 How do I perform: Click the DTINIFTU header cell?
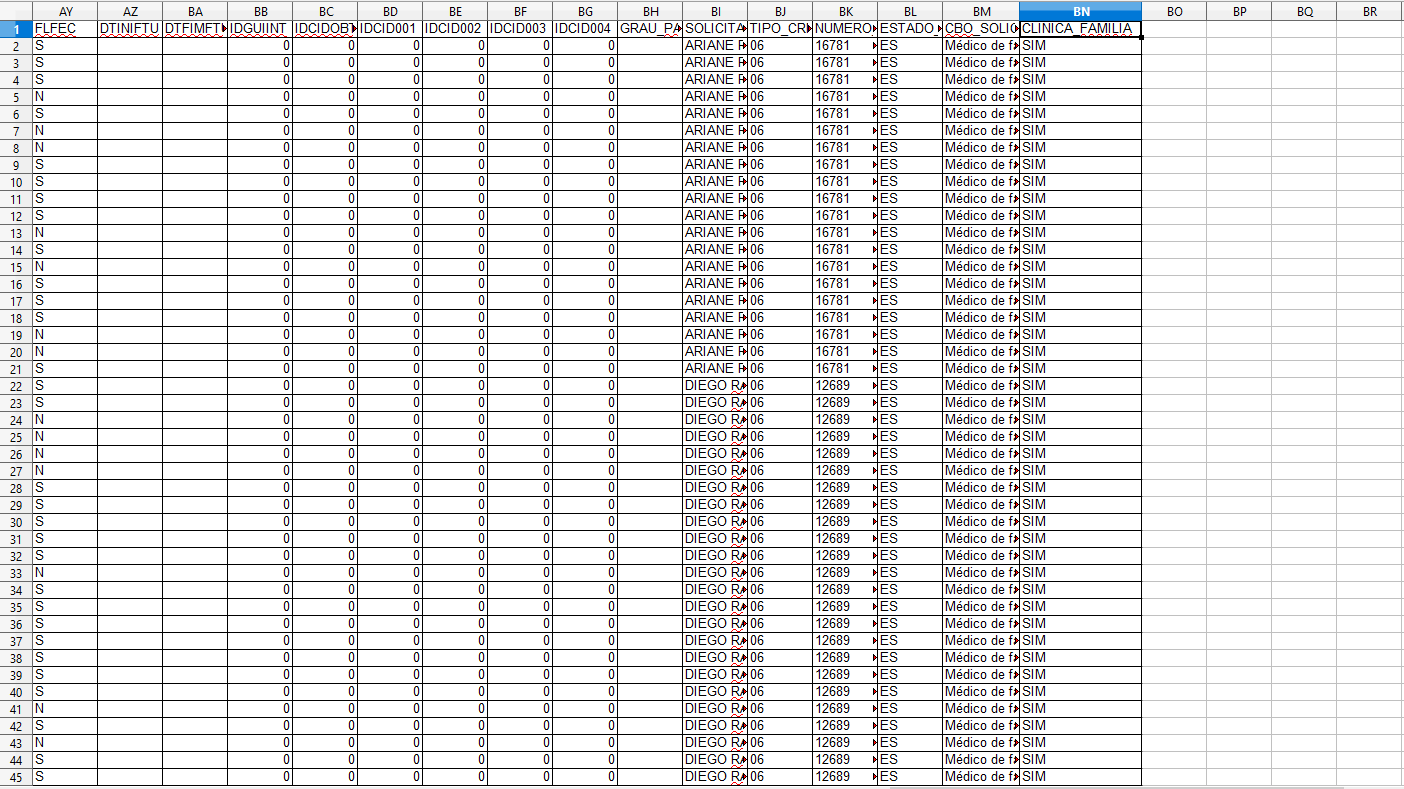[130, 29]
